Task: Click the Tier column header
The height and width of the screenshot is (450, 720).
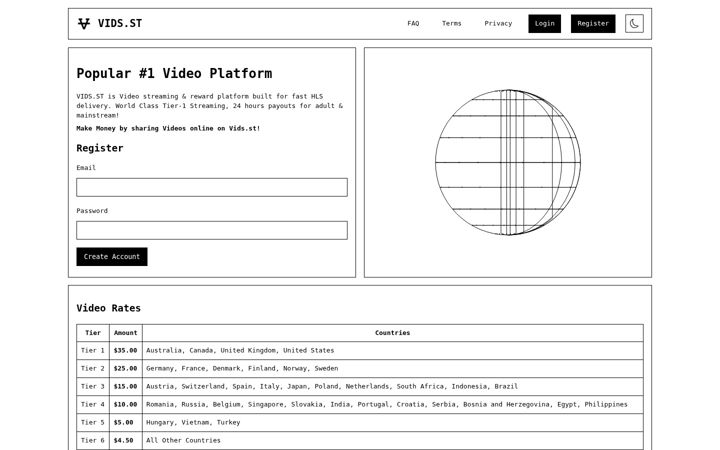Action: click(x=93, y=333)
